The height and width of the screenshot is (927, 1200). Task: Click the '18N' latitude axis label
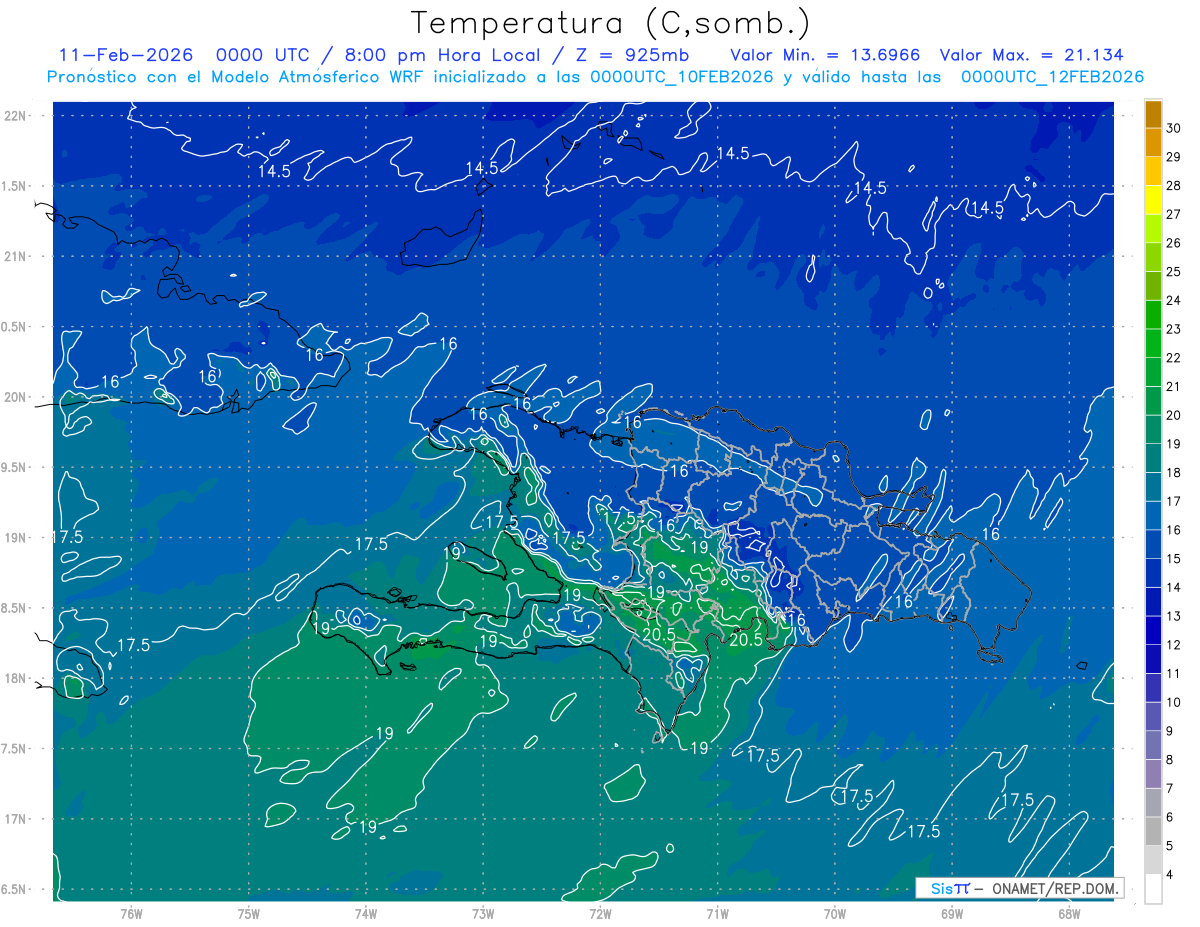pyautogui.click(x=16, y=678)
